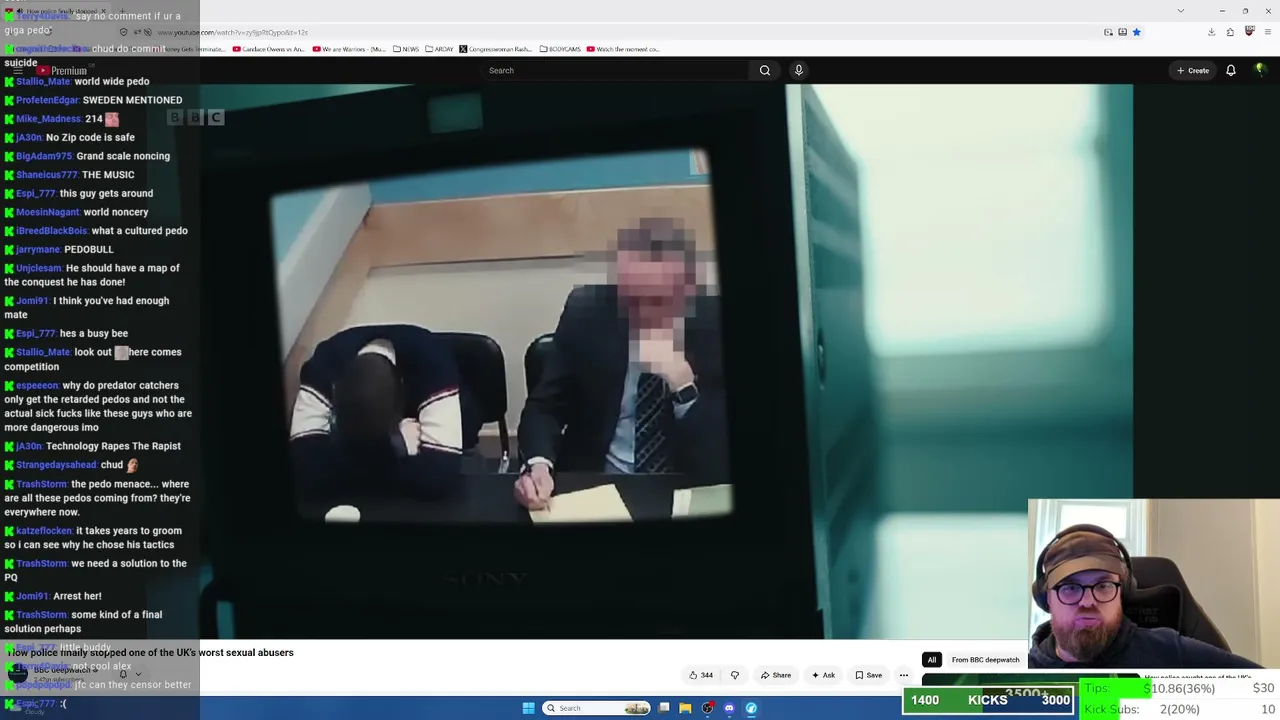This screenshot has width=1280, height=720.
Task: Save the video to a playlist
Action: click(x=869, y=675)
